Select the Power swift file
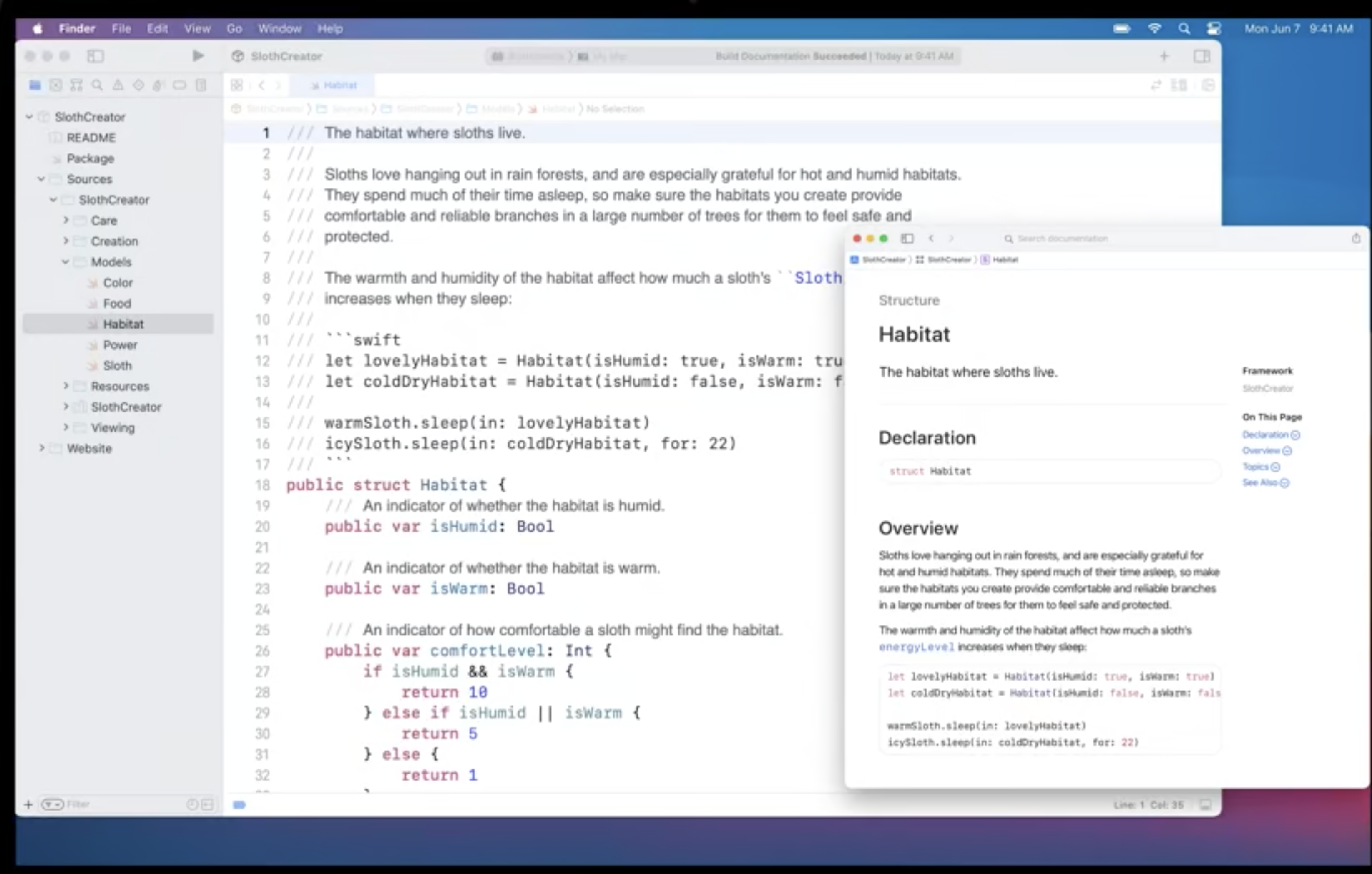The image size is (1372, 874). 120,345
